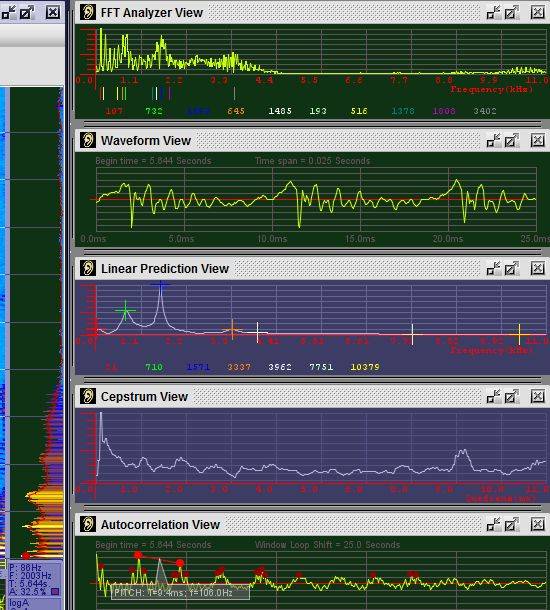The image size is (550, 610).
Task: Click the red dot at spectrum panel bottom
Action: click(x=26, y=556)
